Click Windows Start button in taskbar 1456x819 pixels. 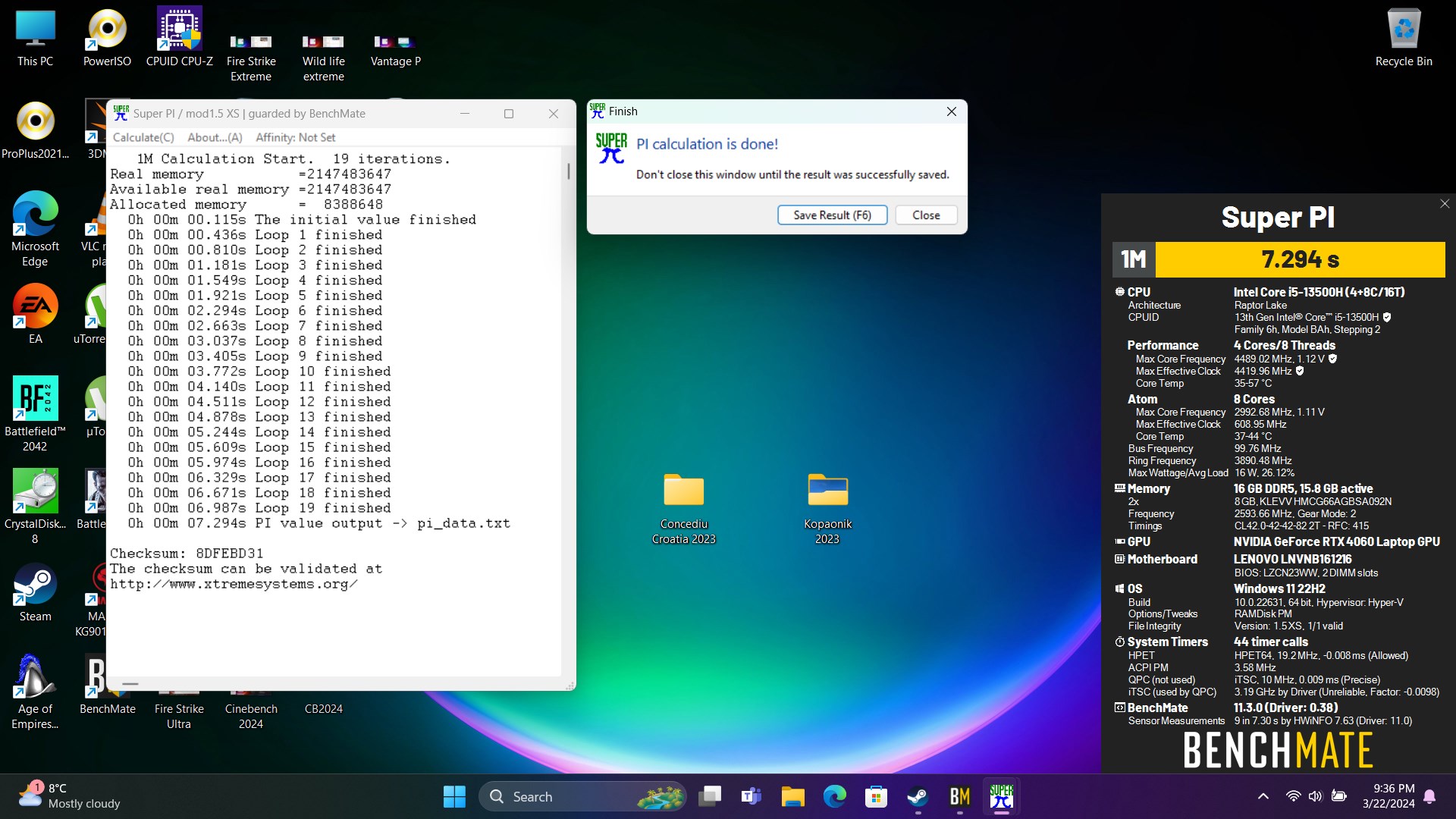pos(454,796)
